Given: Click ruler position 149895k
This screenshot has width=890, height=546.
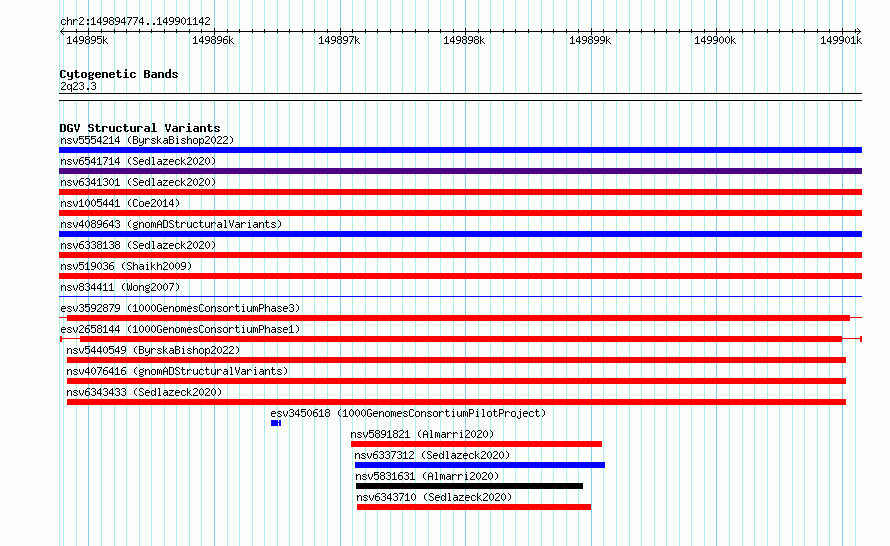Looking at the screenshot, I should pos(87,40).
